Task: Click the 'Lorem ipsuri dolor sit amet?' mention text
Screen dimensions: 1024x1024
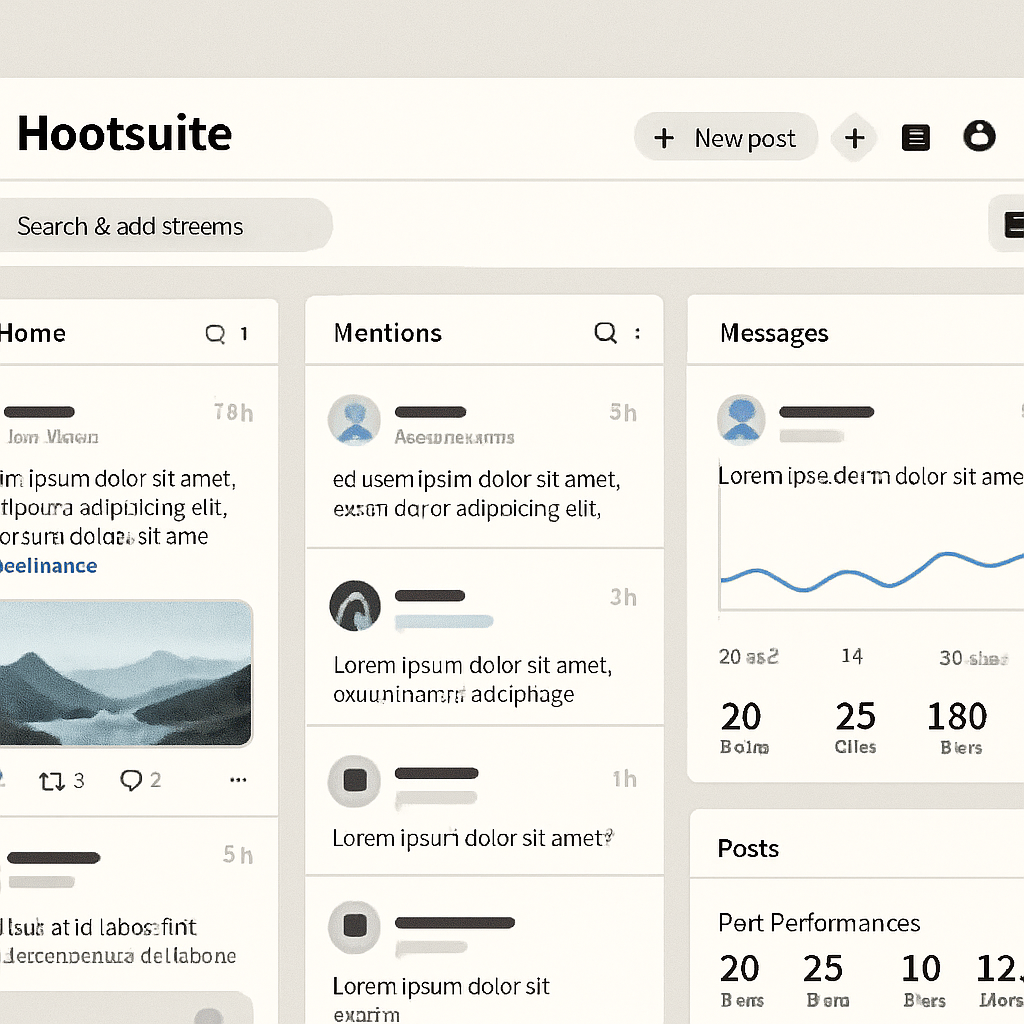Action: (473, 838)
